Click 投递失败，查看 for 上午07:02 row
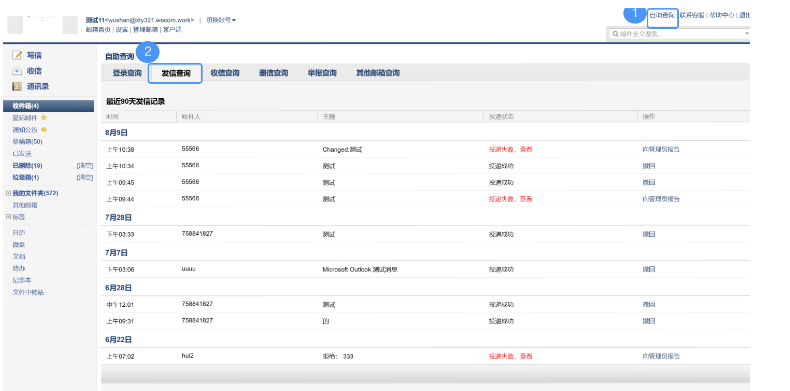Image resolution: width=790 pixels, height=391 pixels. 510,356
